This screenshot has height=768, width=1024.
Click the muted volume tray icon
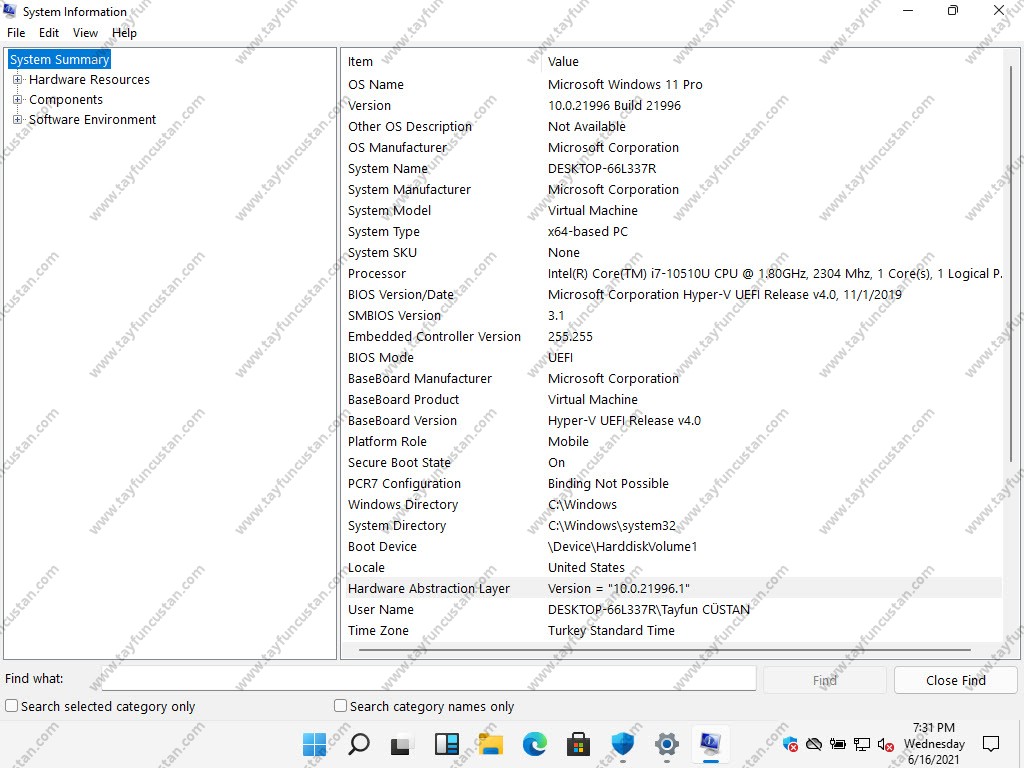(886, 744)
